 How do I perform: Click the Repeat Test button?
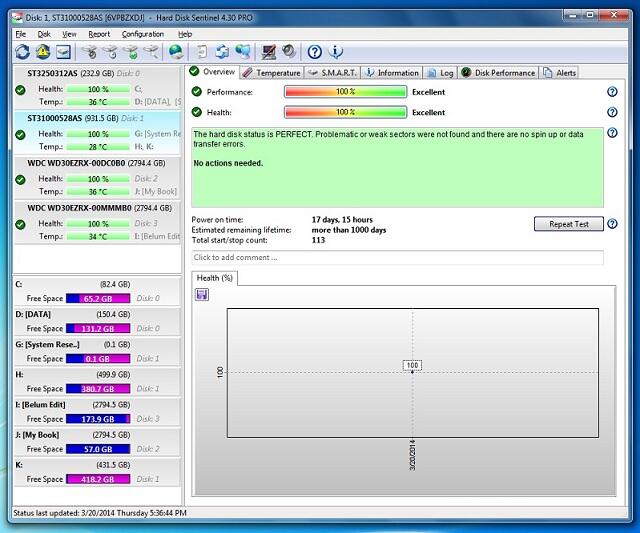click(569, 224)
